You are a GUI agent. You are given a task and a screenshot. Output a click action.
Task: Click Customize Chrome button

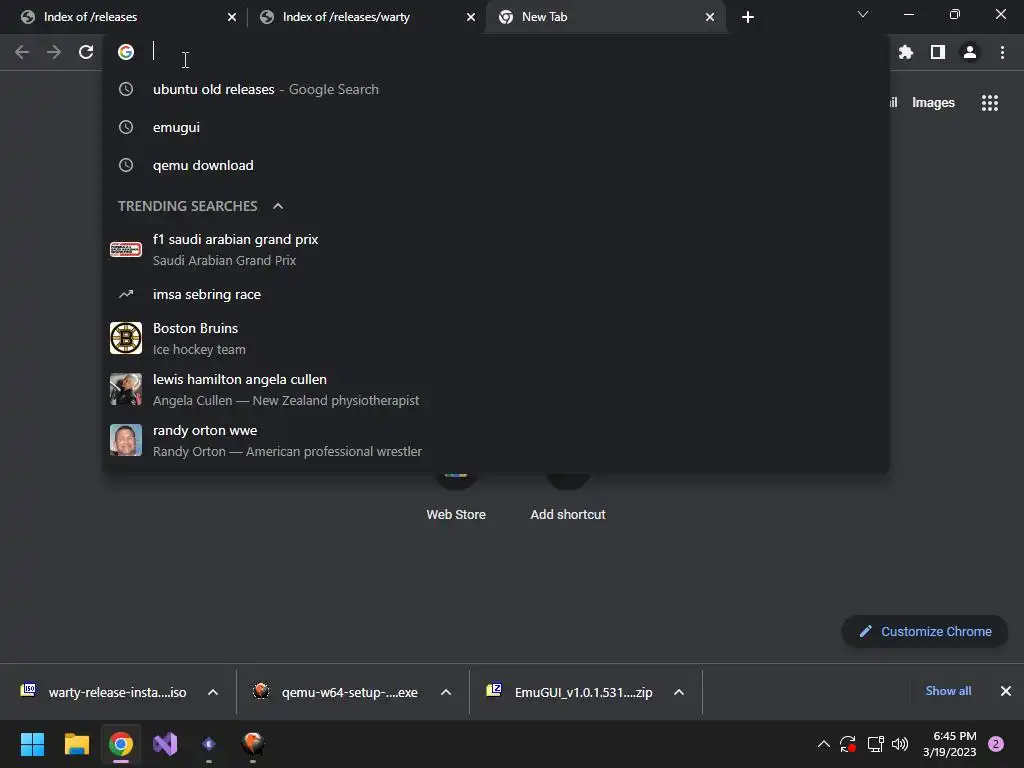[925, 632]
